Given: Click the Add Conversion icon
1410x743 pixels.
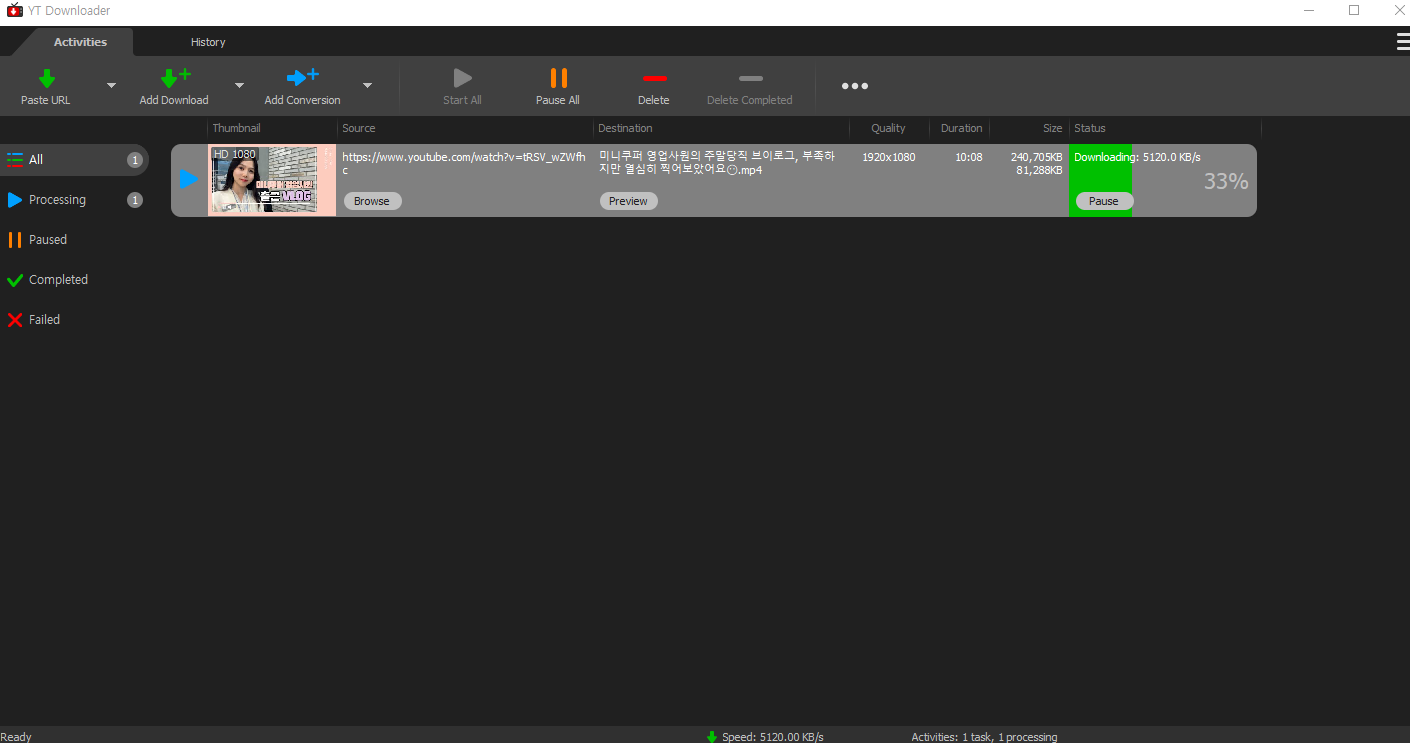Looking at the screenshot, I should click(302, 78).
